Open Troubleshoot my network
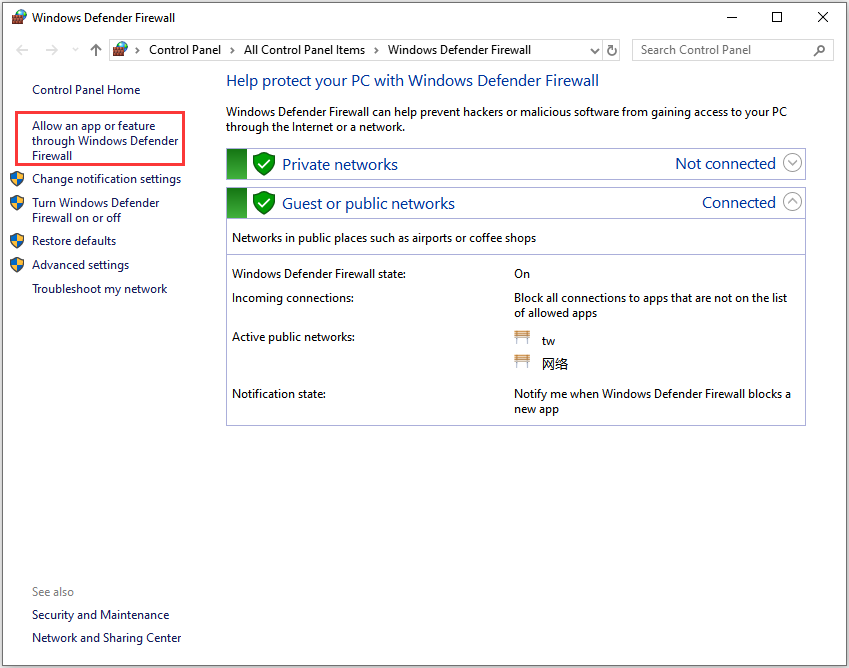This screenshot has height=668, width=849. pyautogui.click(x=100, y=289)
